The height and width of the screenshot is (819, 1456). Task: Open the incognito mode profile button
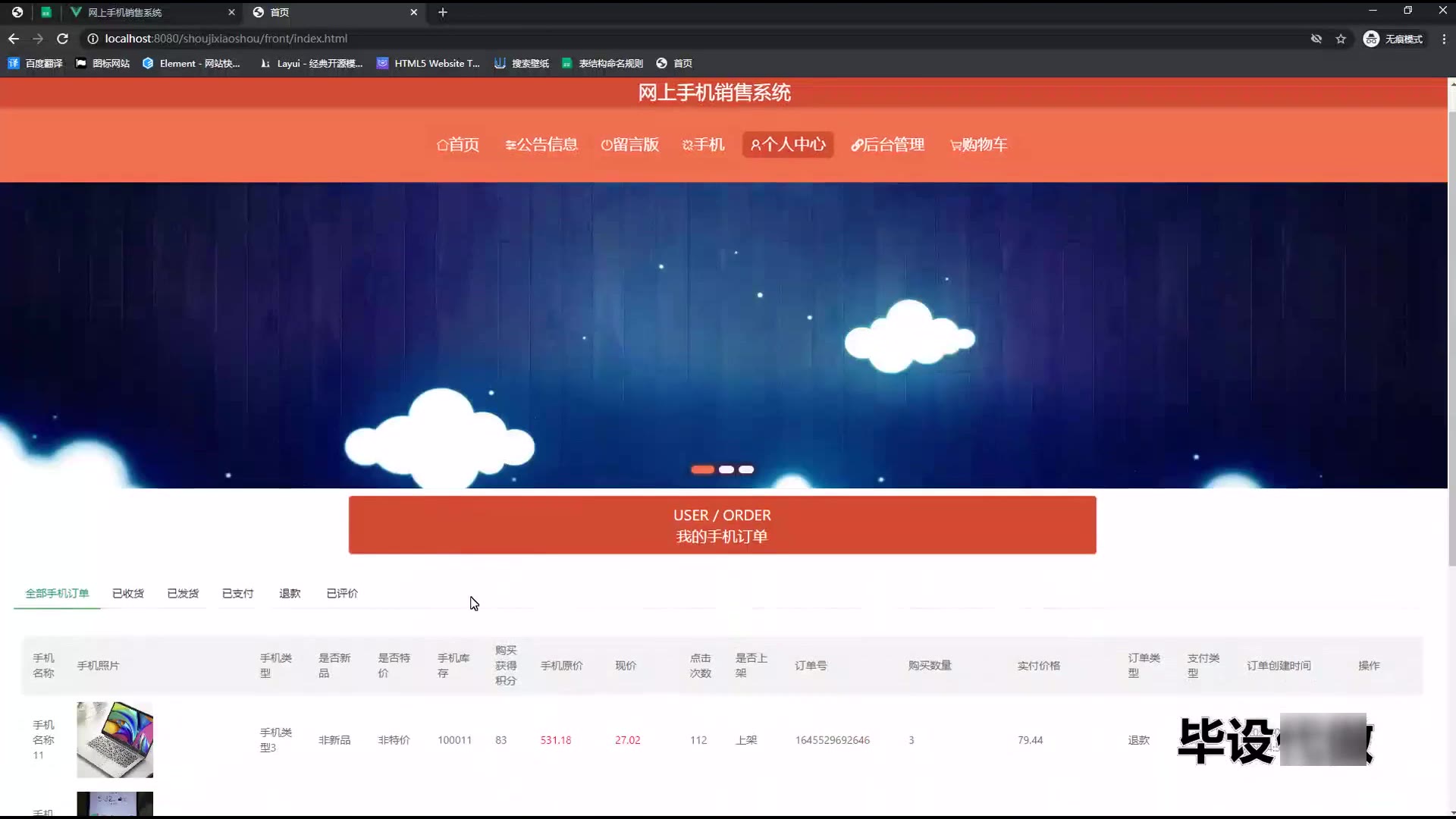(1393, 39)
